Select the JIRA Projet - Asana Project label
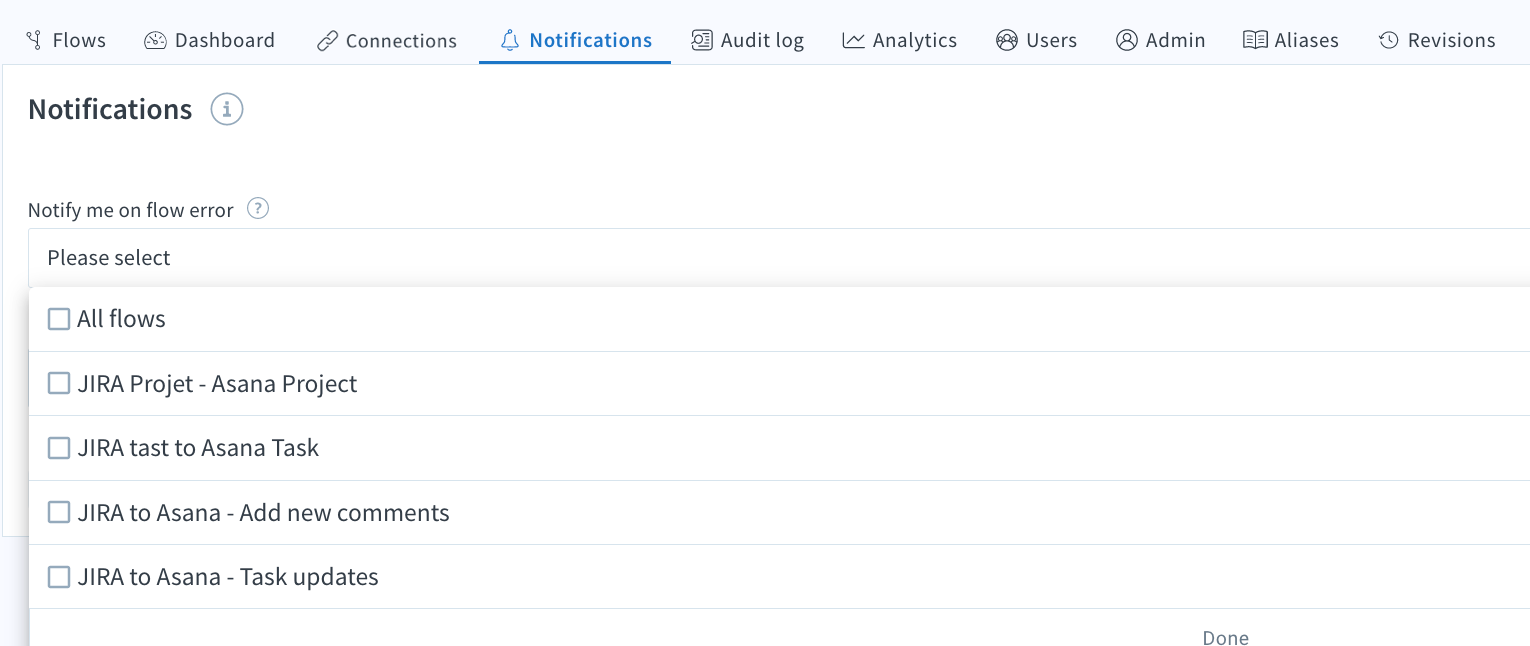The image size is (1530, 646). click(x=217, y=384)
